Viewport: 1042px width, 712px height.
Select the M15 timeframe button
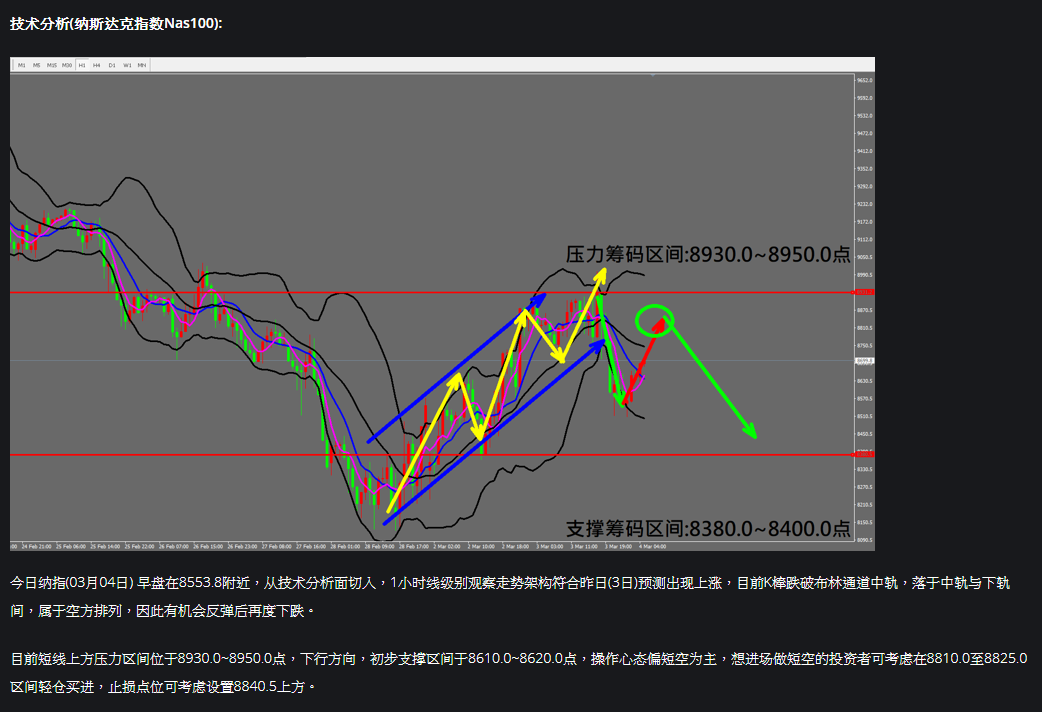[x=52, y=65]
